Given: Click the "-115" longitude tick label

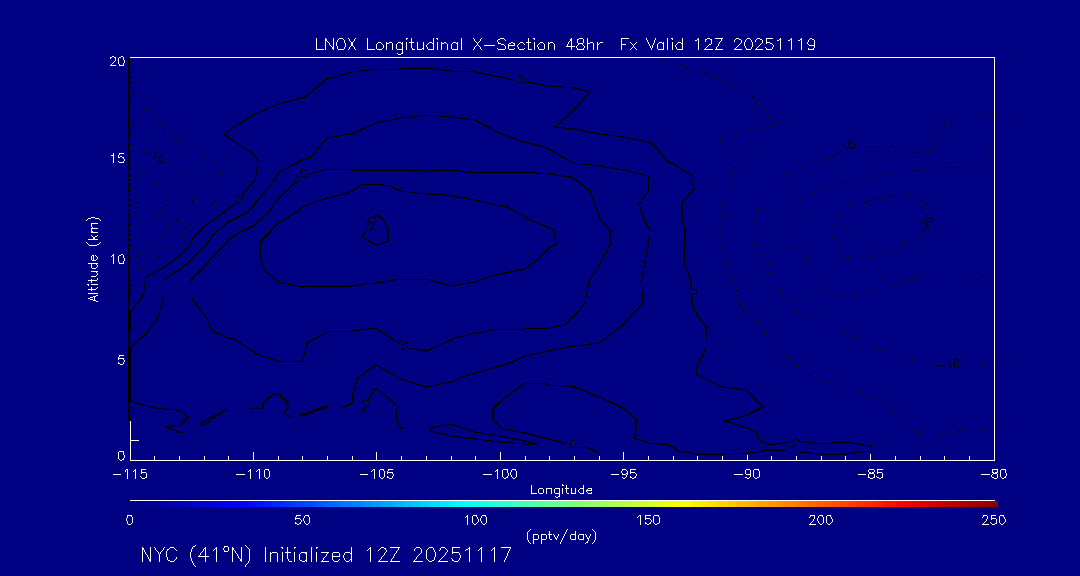Looking at the screenshot, I should (x=130, y=475).
